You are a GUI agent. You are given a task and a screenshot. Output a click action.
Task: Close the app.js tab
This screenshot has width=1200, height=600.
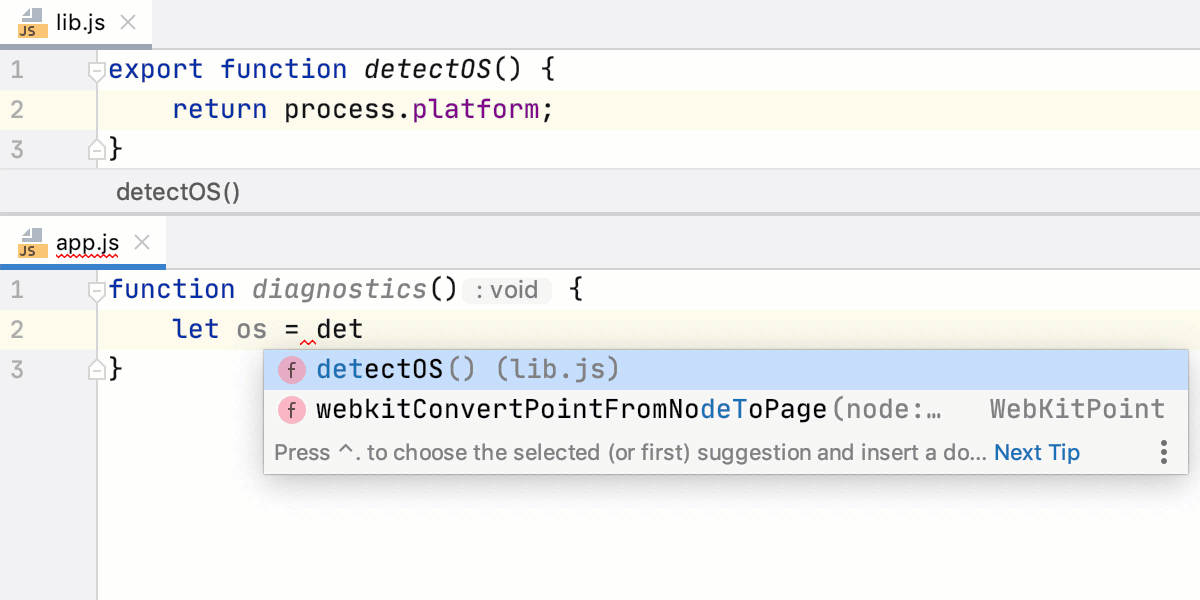pyautogui.click(x=142, y=241)
